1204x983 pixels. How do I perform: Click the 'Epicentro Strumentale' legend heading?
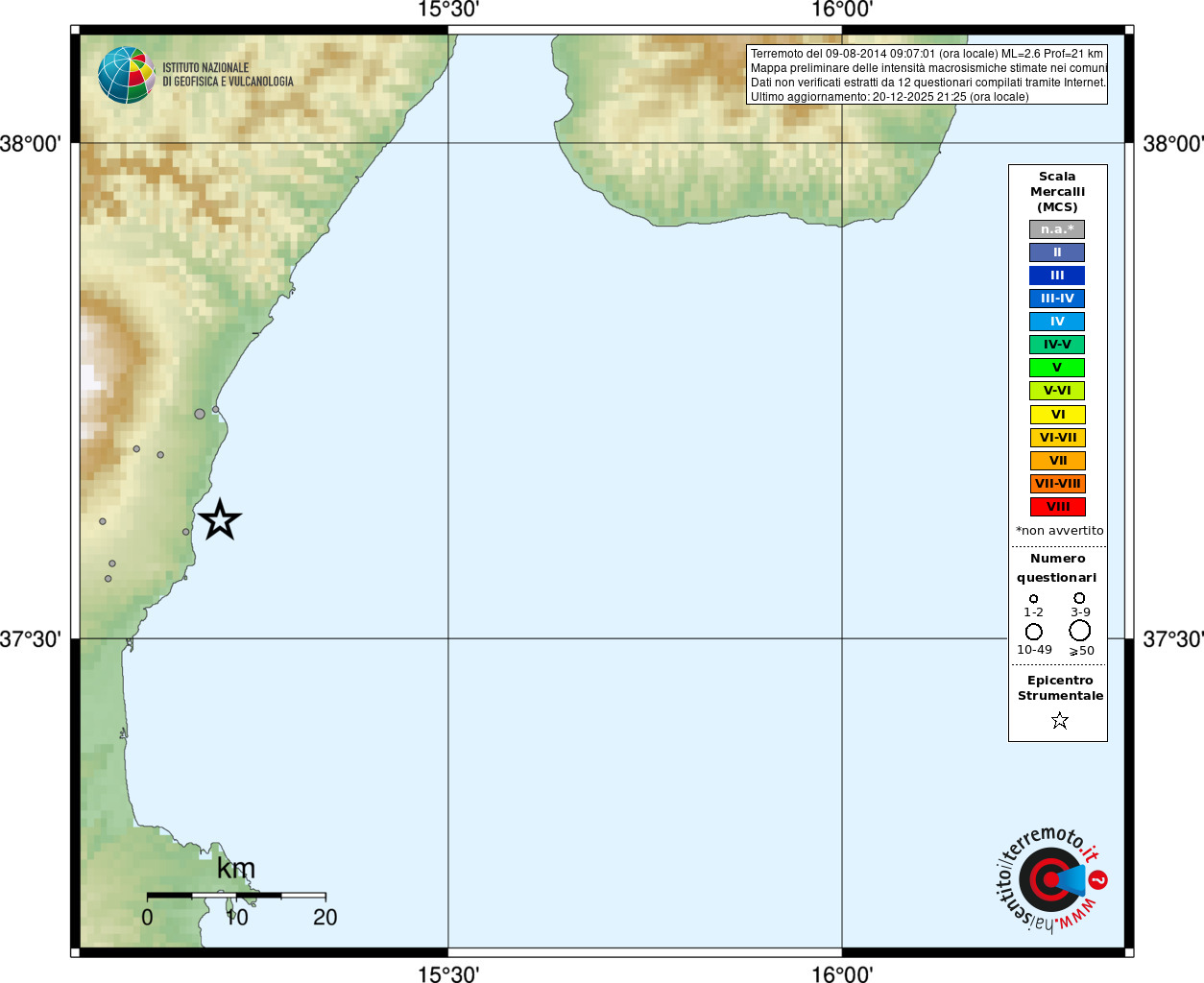[1060, 688]
